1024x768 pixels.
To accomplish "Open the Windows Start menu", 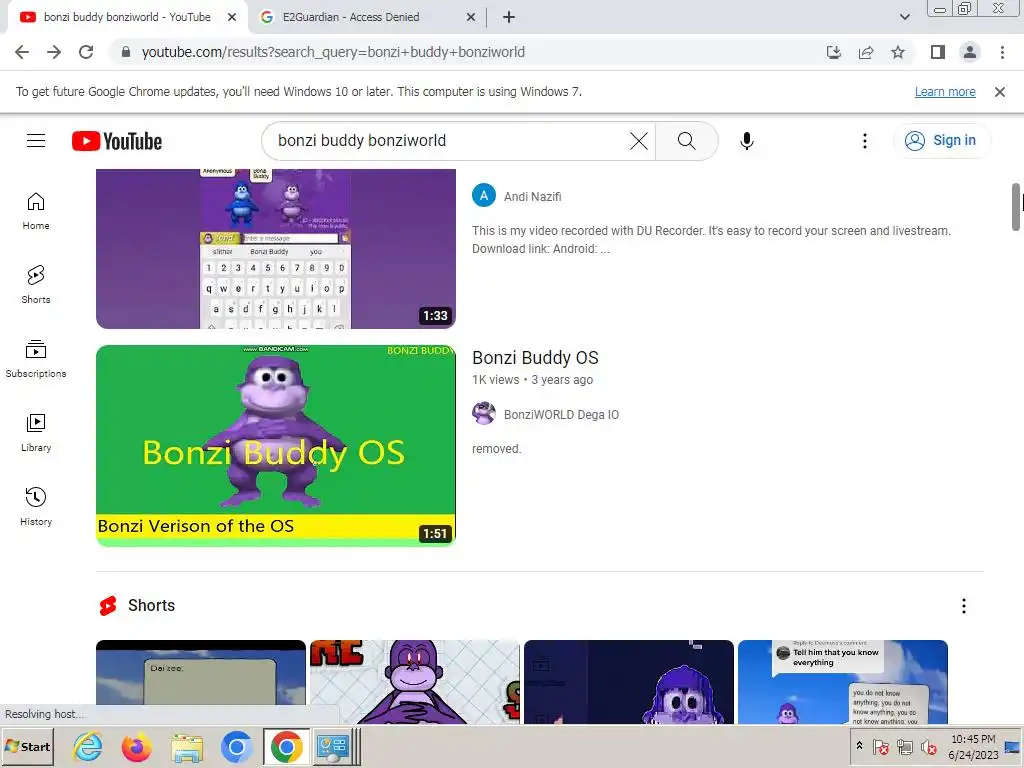I will coord(27,746).
